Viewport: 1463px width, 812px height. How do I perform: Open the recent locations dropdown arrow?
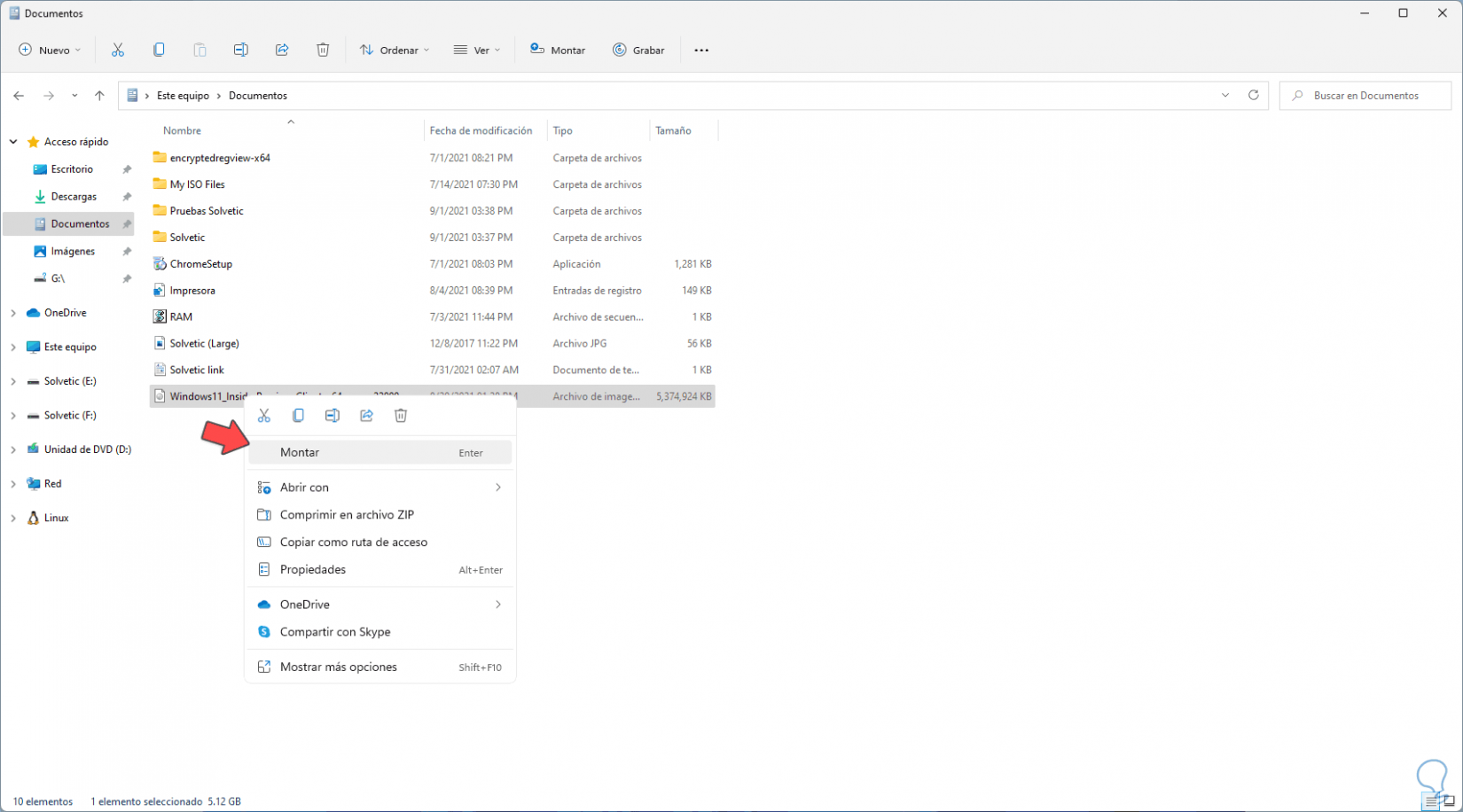[x=74, y=96]
